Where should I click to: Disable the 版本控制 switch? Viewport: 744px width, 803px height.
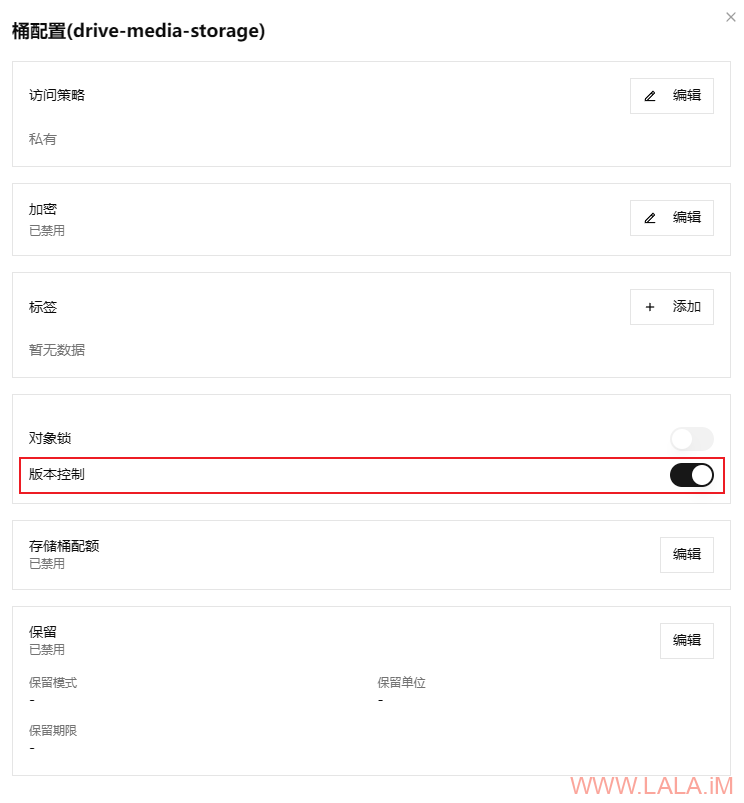coord(691,475)
